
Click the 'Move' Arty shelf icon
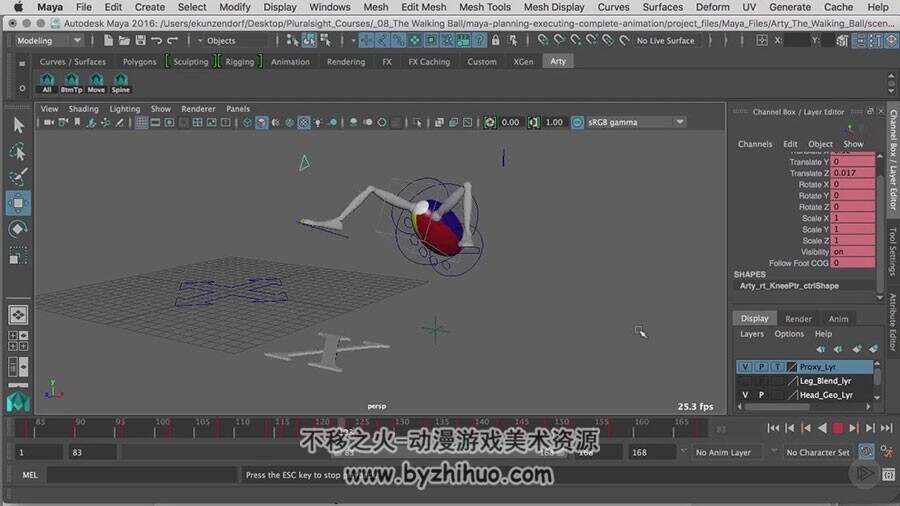tap(96, 83)
